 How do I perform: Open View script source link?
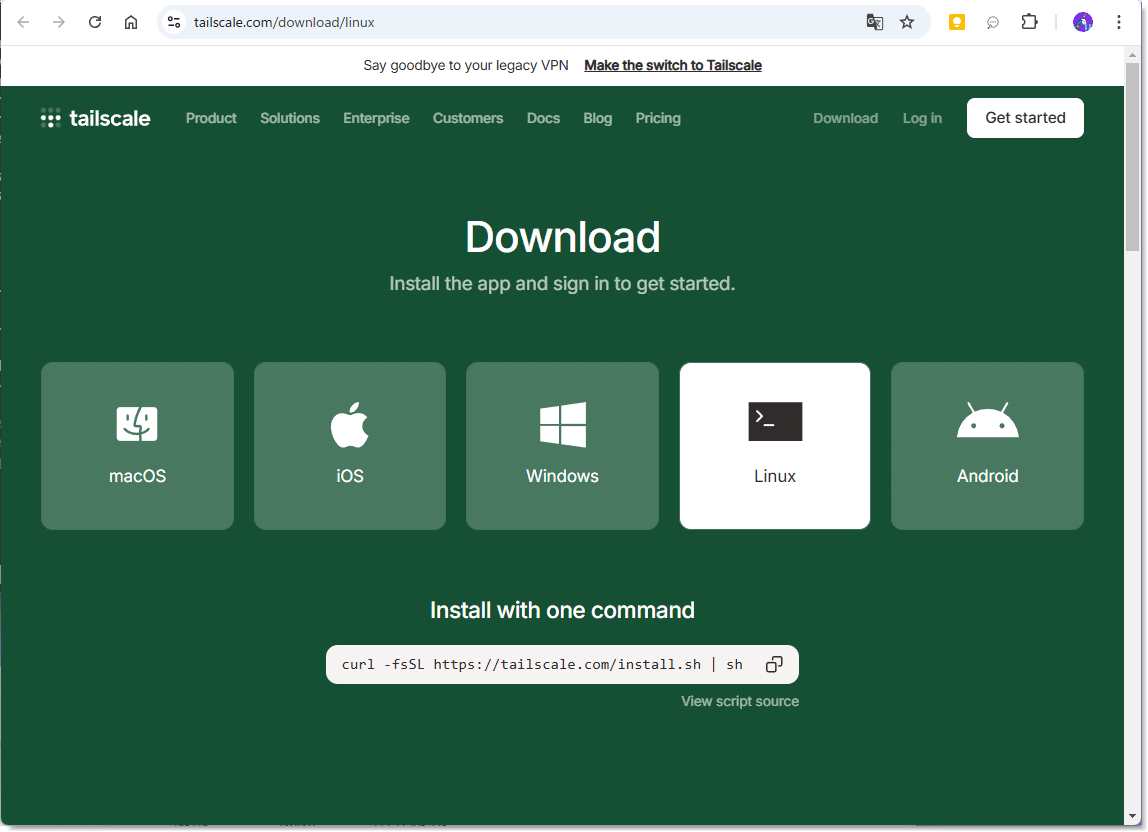pyautogui.click(x=740, y=701)
